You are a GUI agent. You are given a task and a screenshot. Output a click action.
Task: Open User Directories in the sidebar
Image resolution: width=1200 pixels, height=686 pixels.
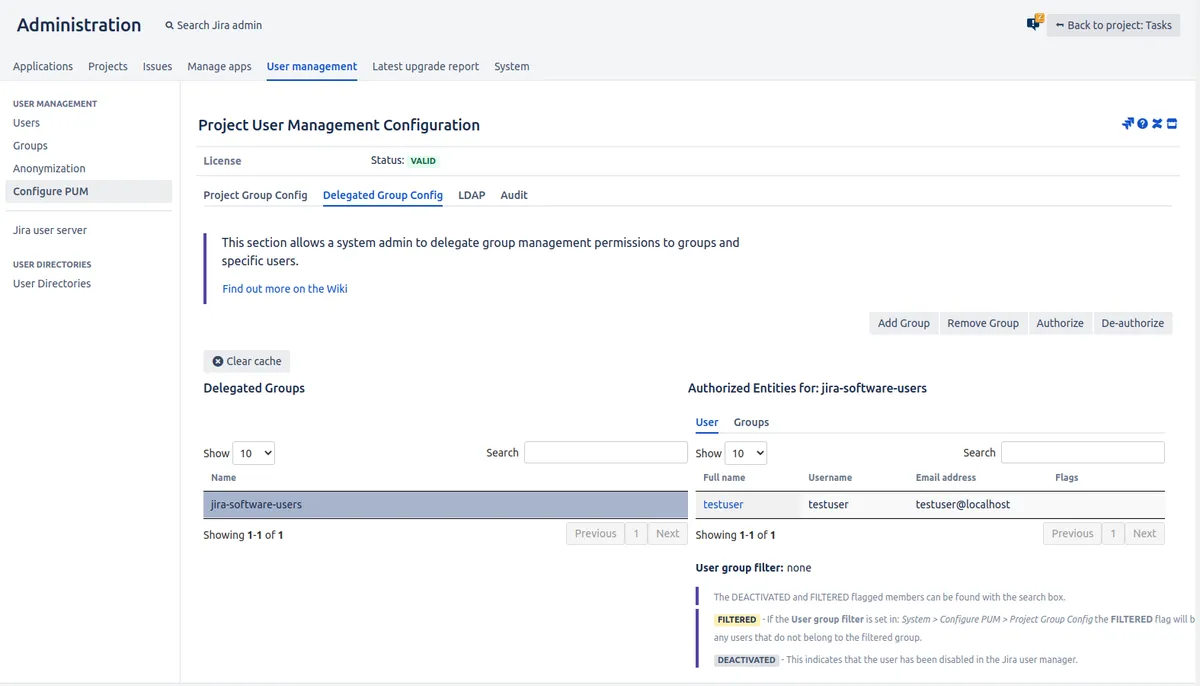click(52, 284)
